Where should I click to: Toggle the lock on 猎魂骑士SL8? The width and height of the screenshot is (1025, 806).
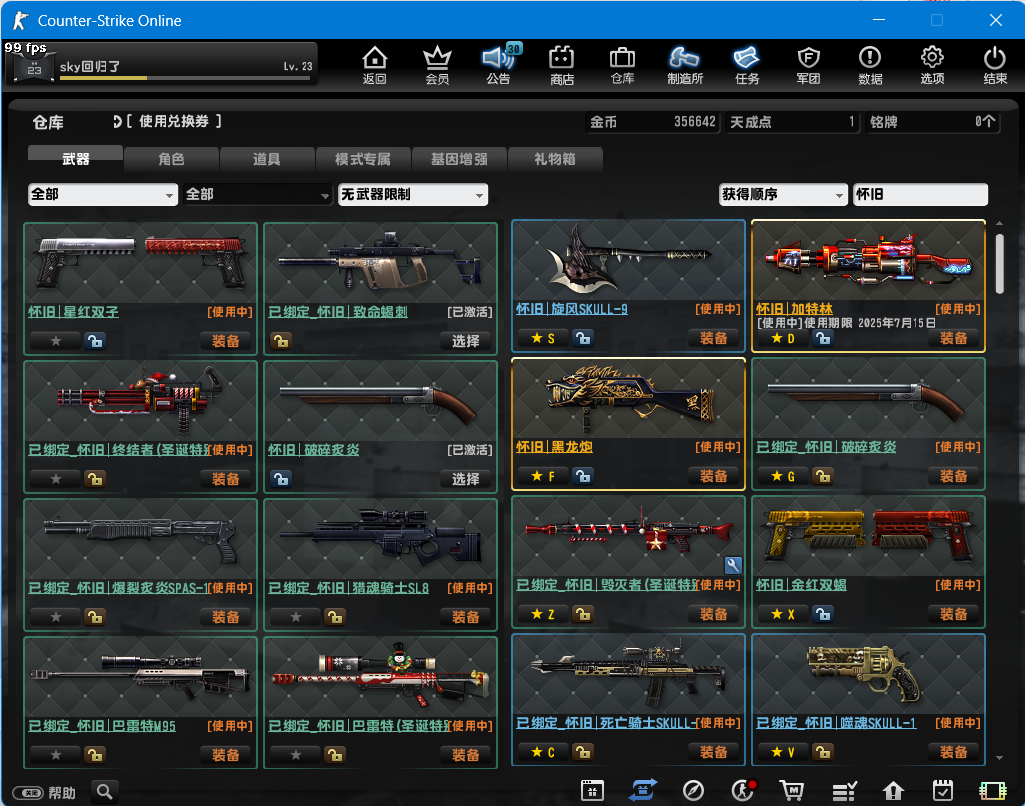pyautogui.click(x=335, y=616)
